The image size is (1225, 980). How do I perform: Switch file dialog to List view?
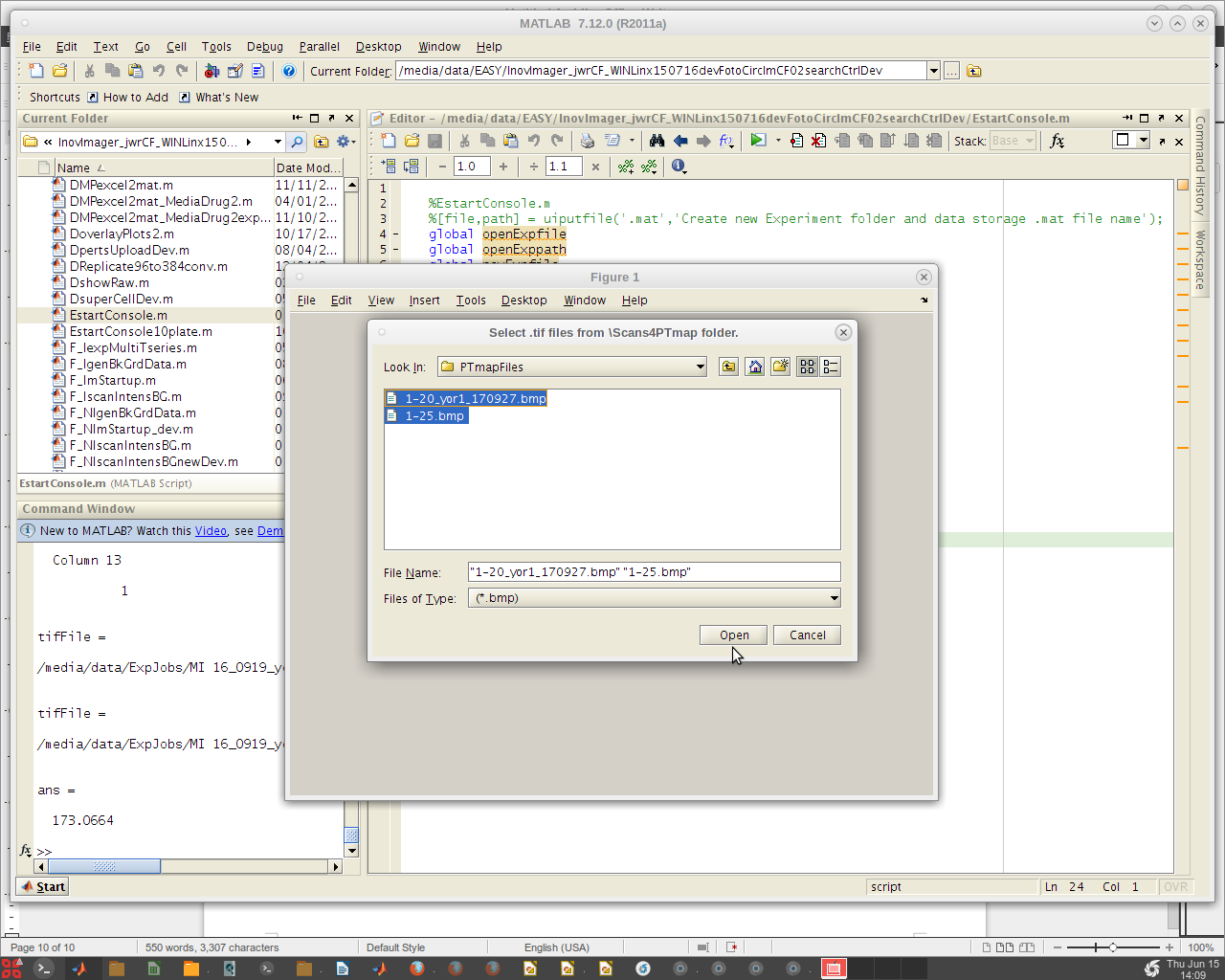[x=807, y=367]
